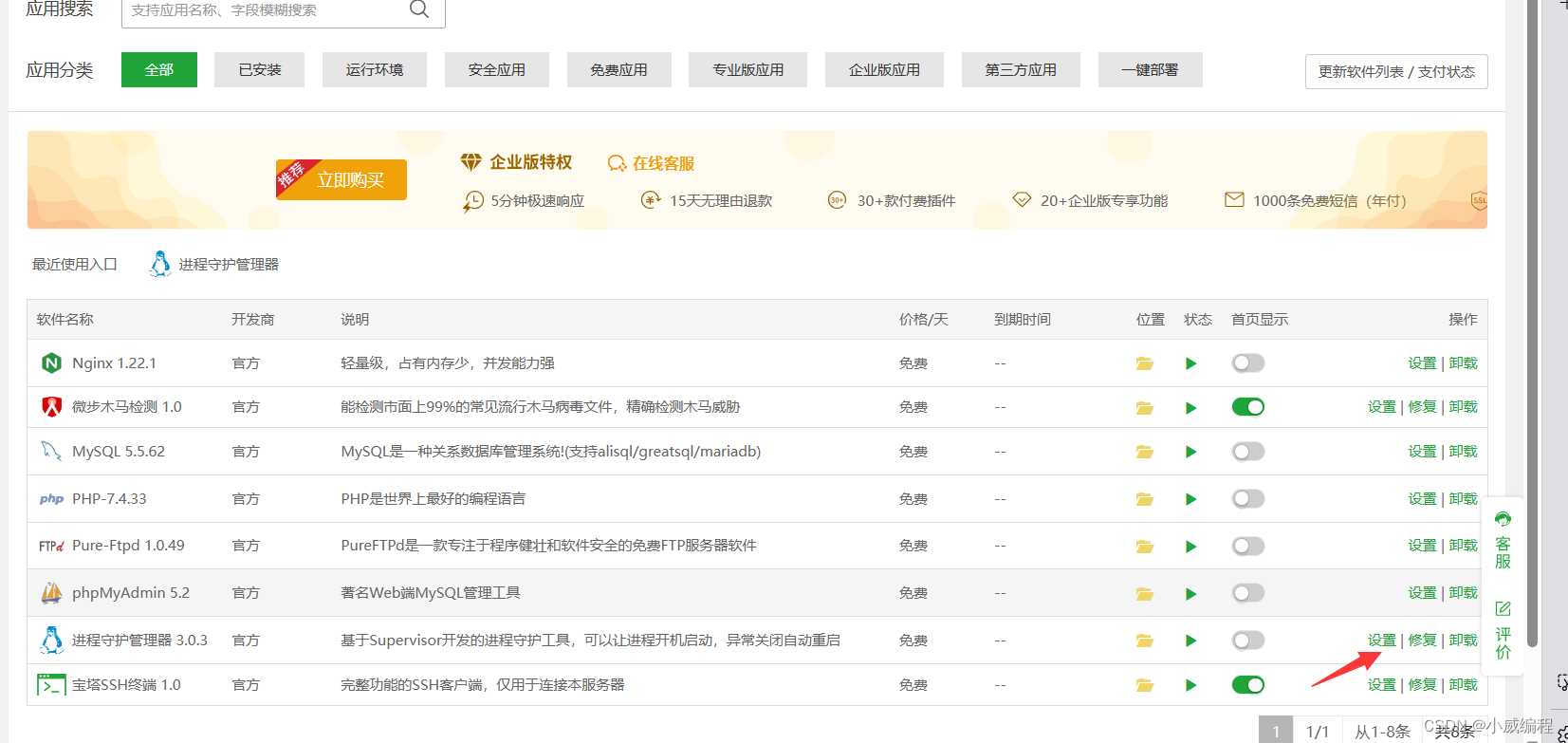Select the 免费应用 category tab
The width and height of the screenshot is (1568, 743).
pyautogui.click(x=619, y=69)
